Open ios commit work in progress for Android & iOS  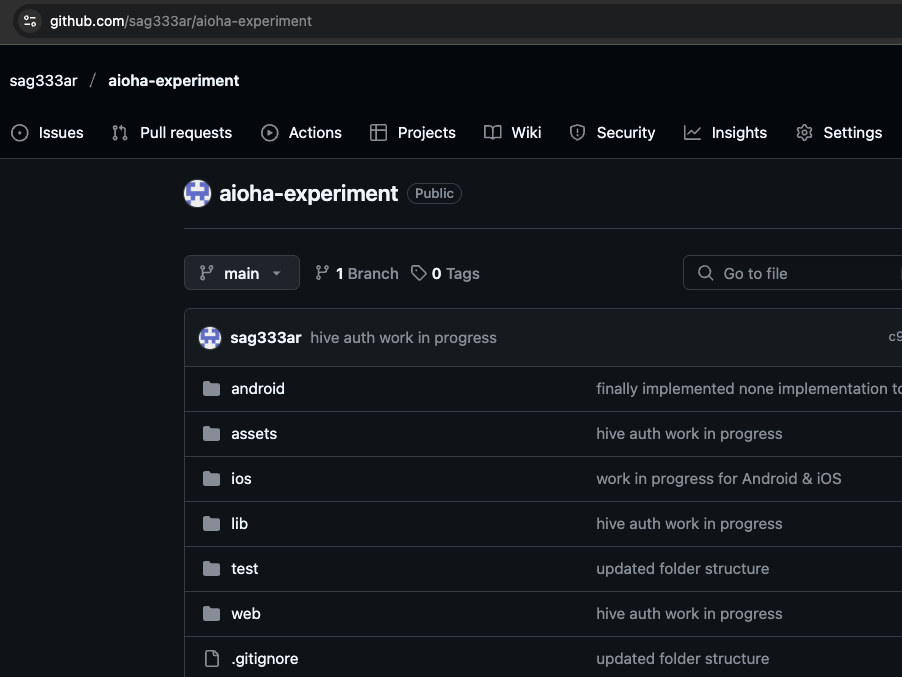718,479
